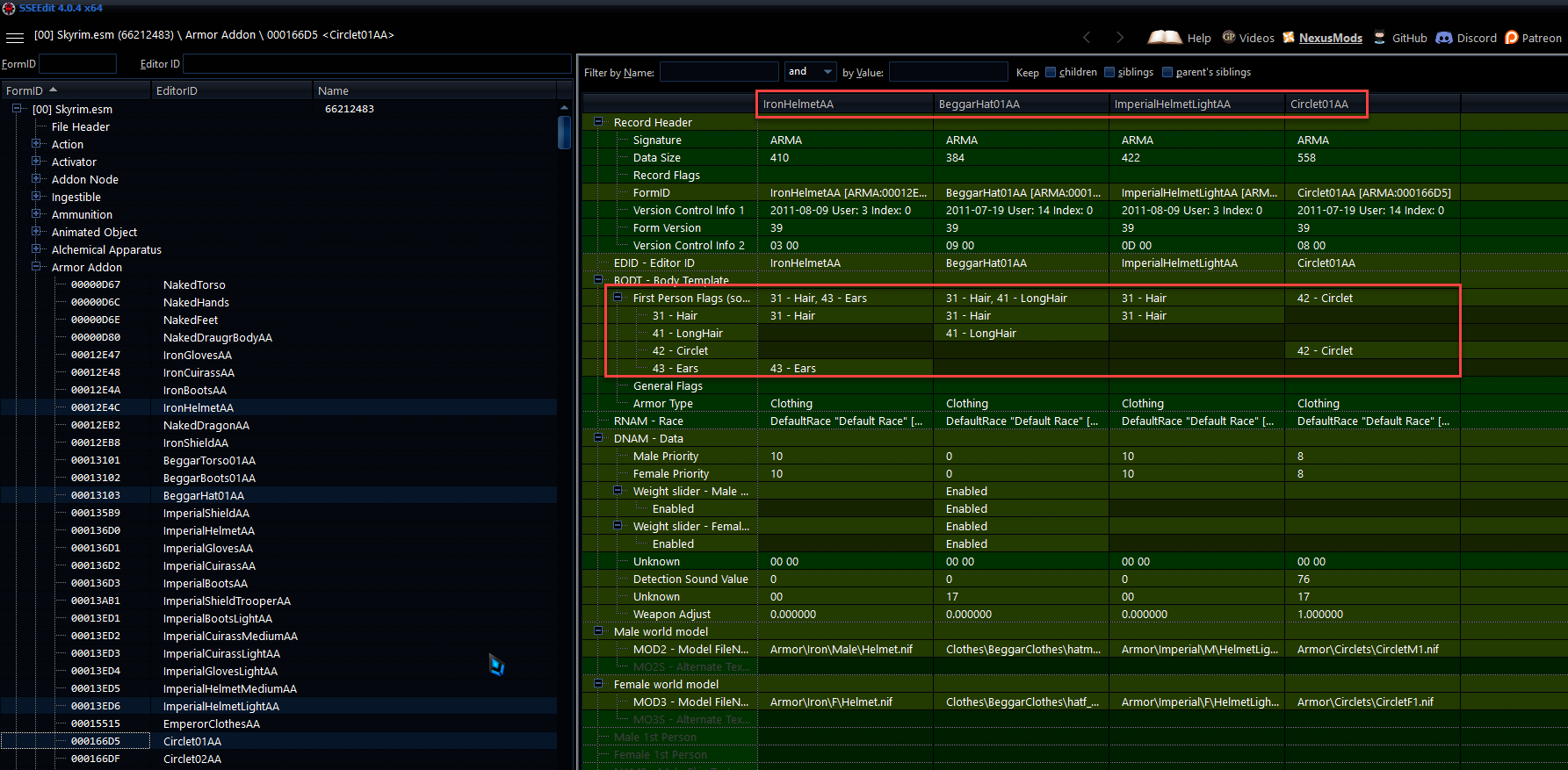Select the IronHelmetAA record in tree
1568x770 pixels.
pyautogui.click(x=278, y=407)
